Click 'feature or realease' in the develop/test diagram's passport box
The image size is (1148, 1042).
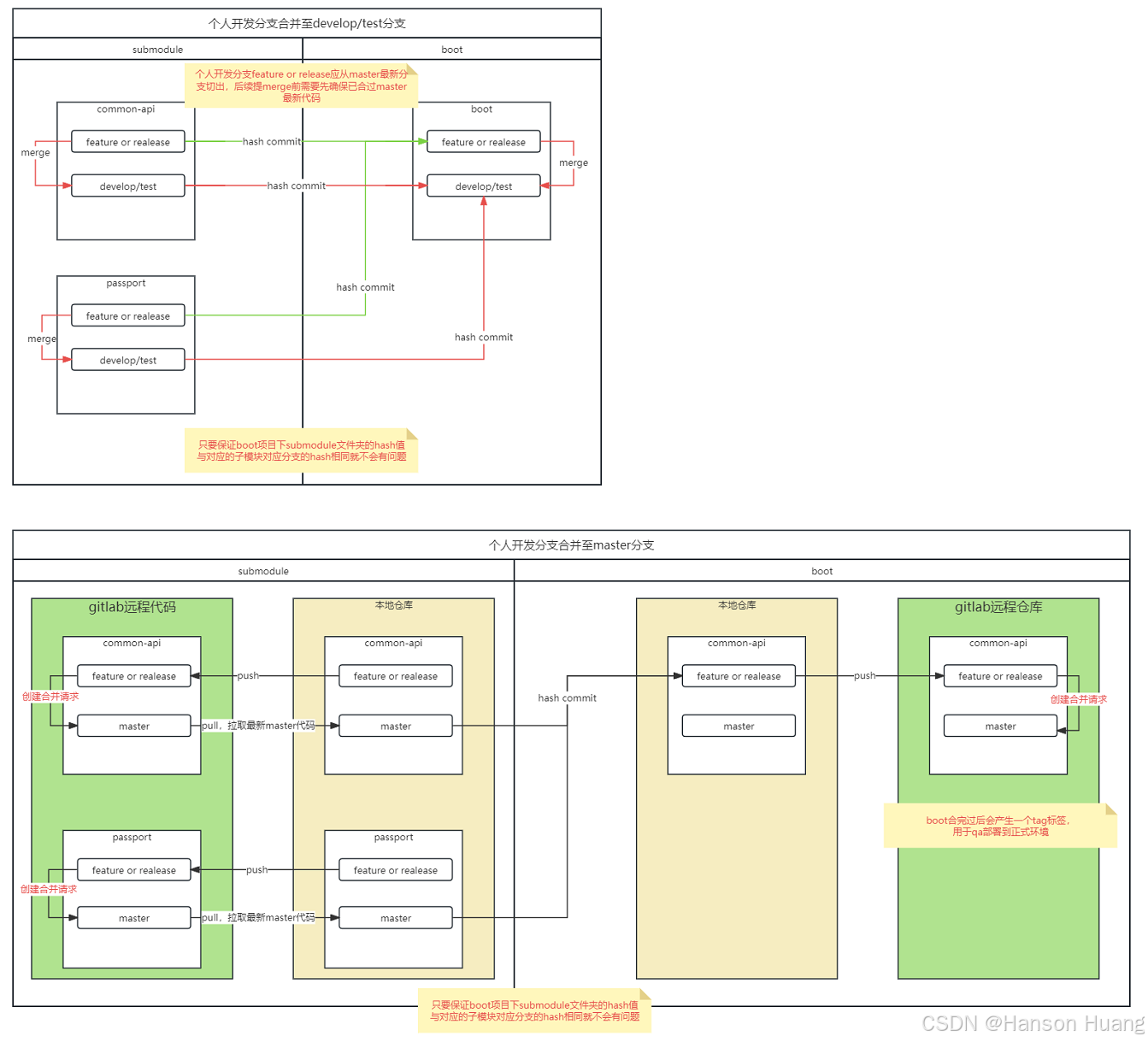click(128, 316)
